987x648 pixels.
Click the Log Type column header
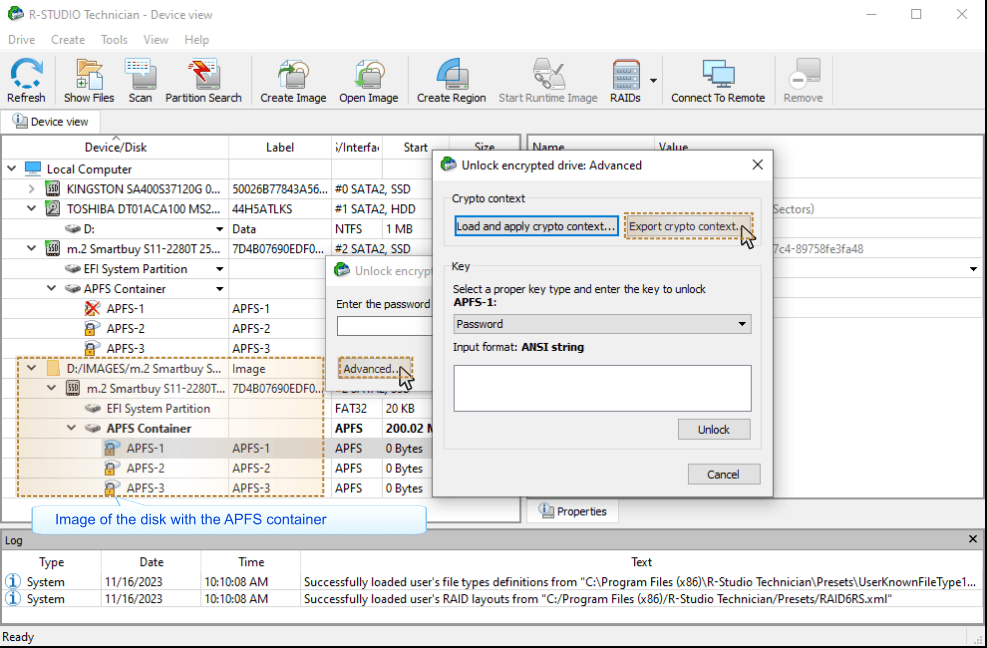[x=52, y=562]
